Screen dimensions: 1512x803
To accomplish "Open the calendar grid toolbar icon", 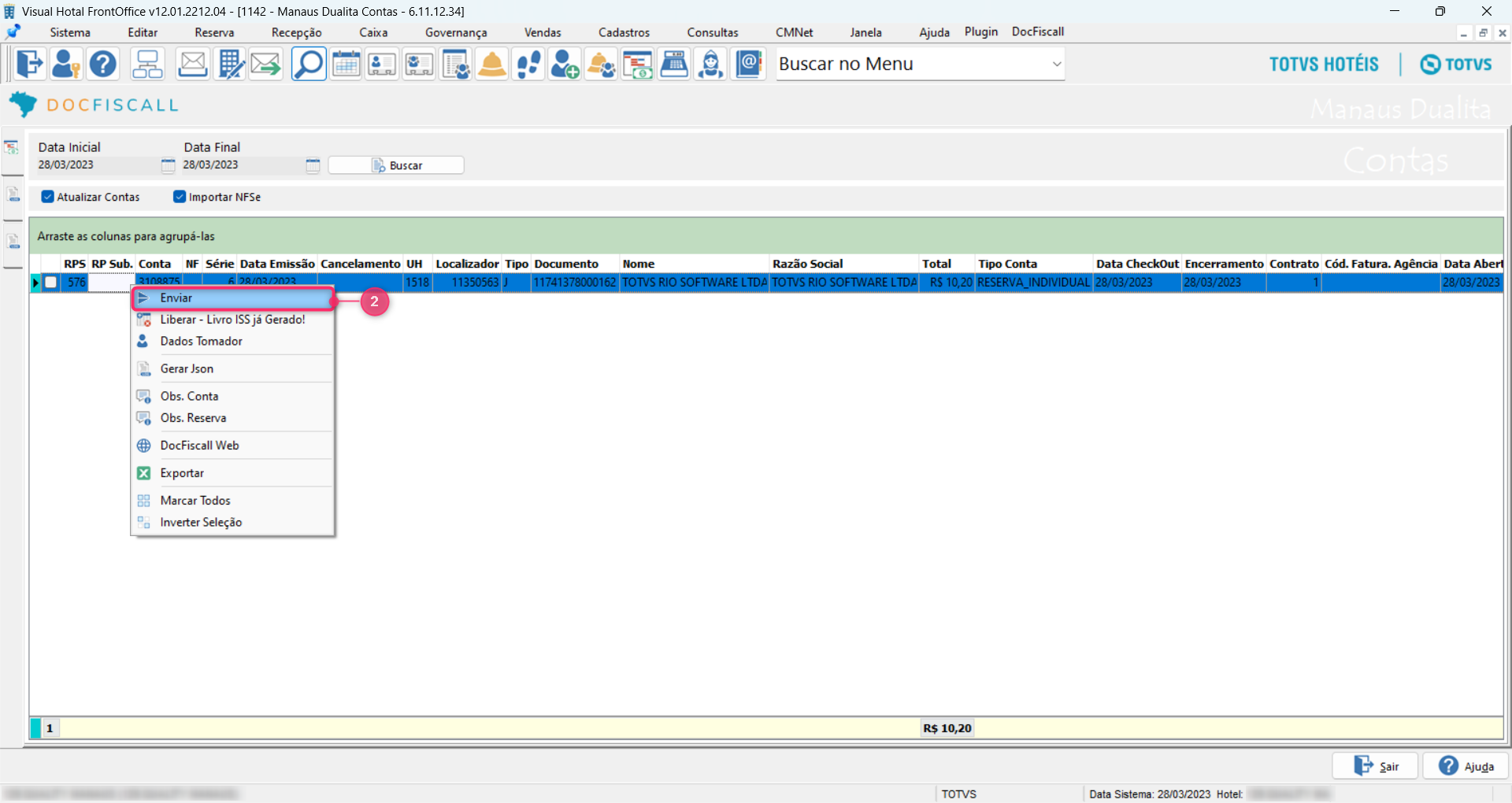I will click(346, 64).
